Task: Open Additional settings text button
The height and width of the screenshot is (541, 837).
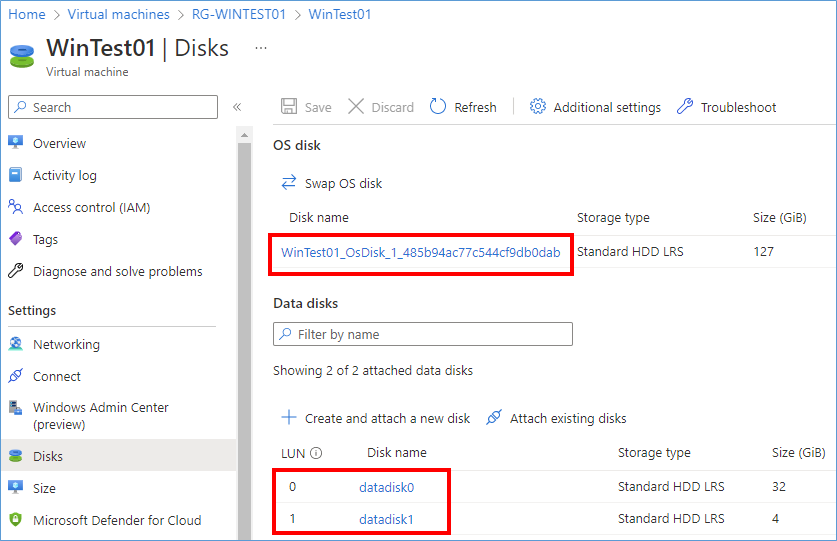Action: tap(607, 108)
